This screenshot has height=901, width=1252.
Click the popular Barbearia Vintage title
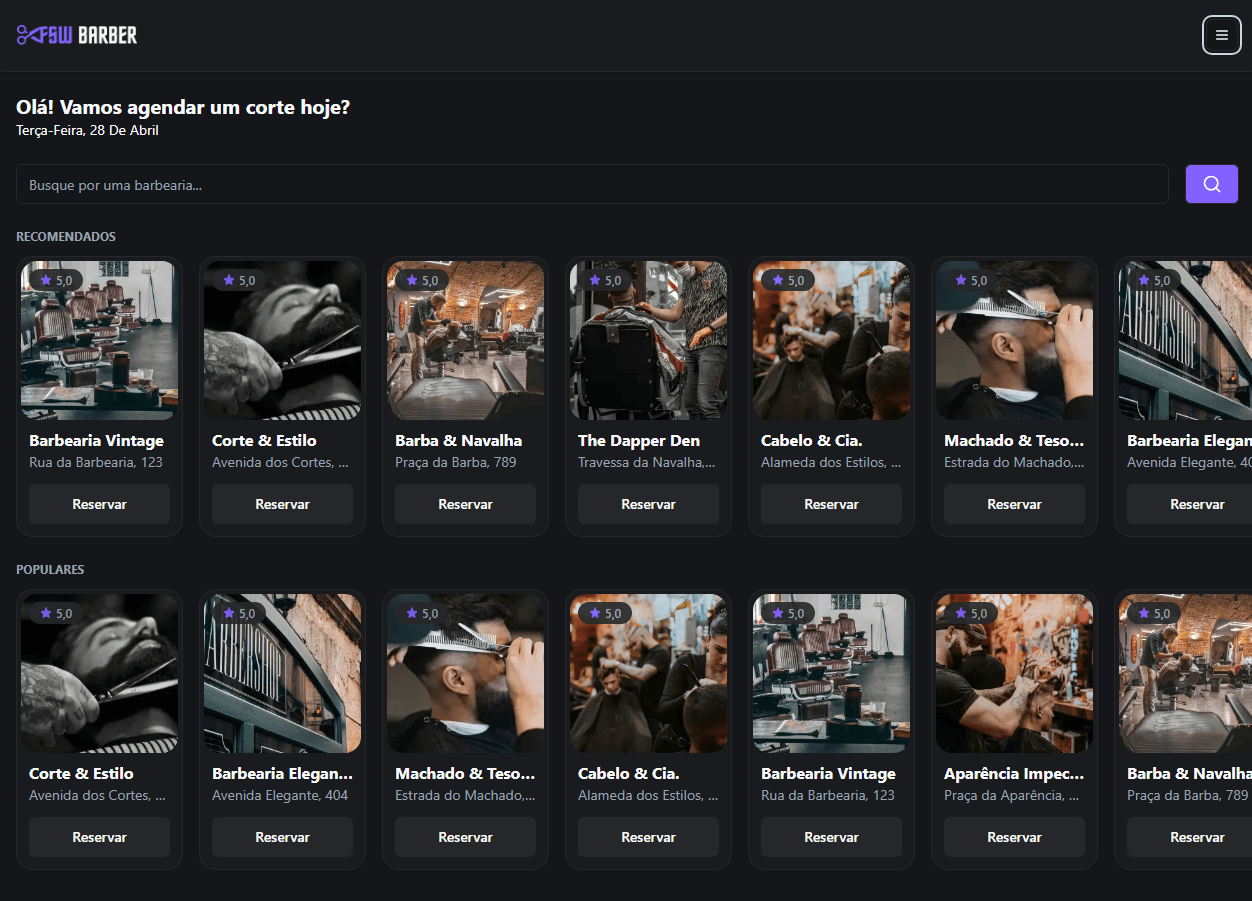pos(828,773)
